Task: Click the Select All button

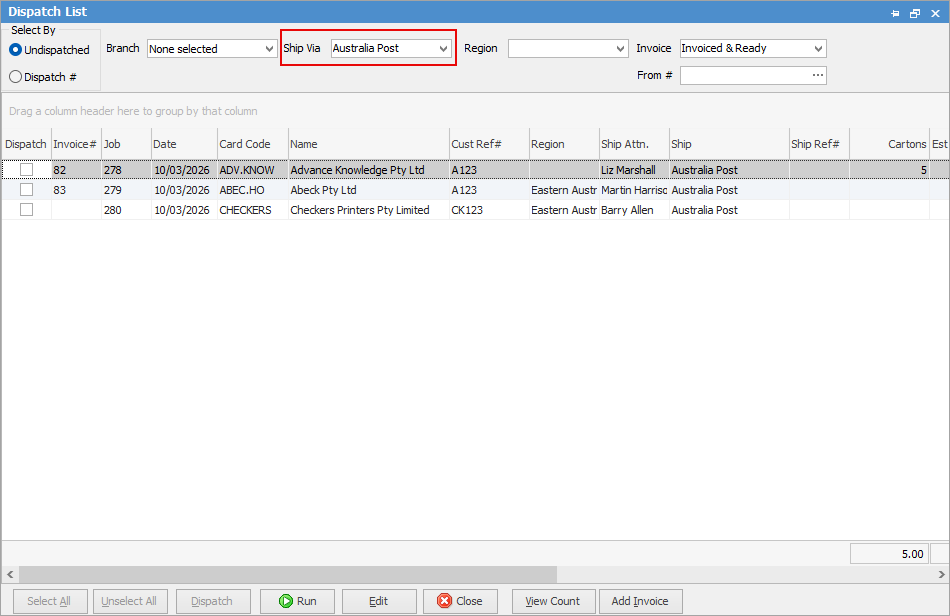Action: pyautogui.click(x=50, y=601)
